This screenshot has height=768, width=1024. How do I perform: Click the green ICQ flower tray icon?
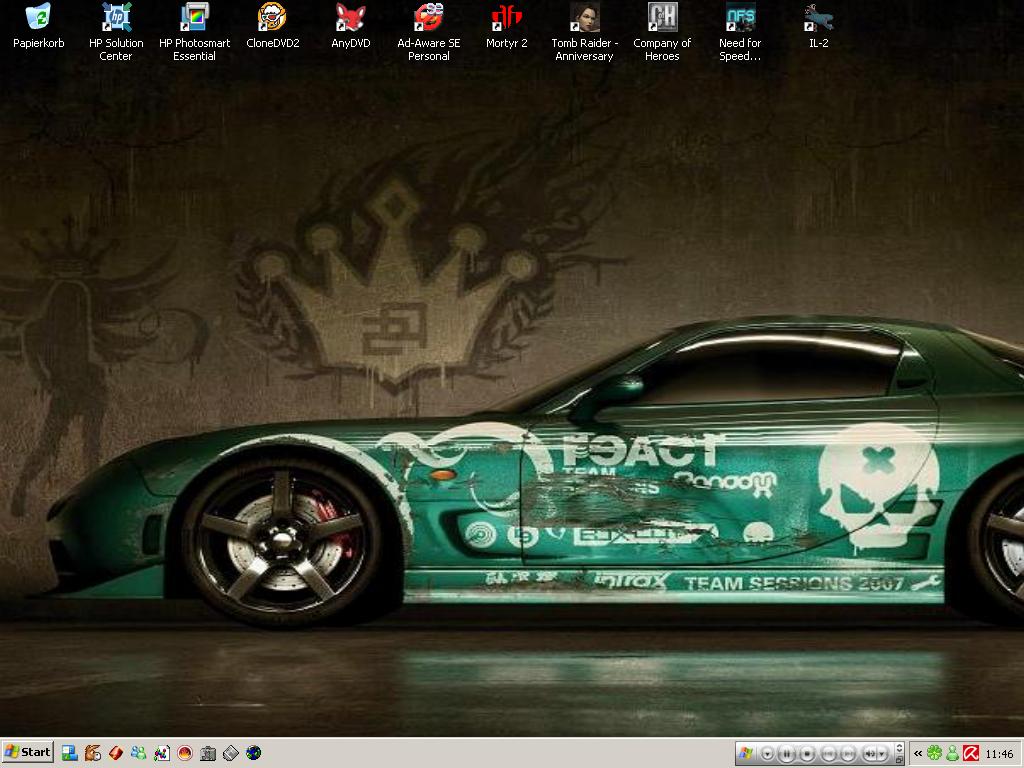(x=935, y=753)
